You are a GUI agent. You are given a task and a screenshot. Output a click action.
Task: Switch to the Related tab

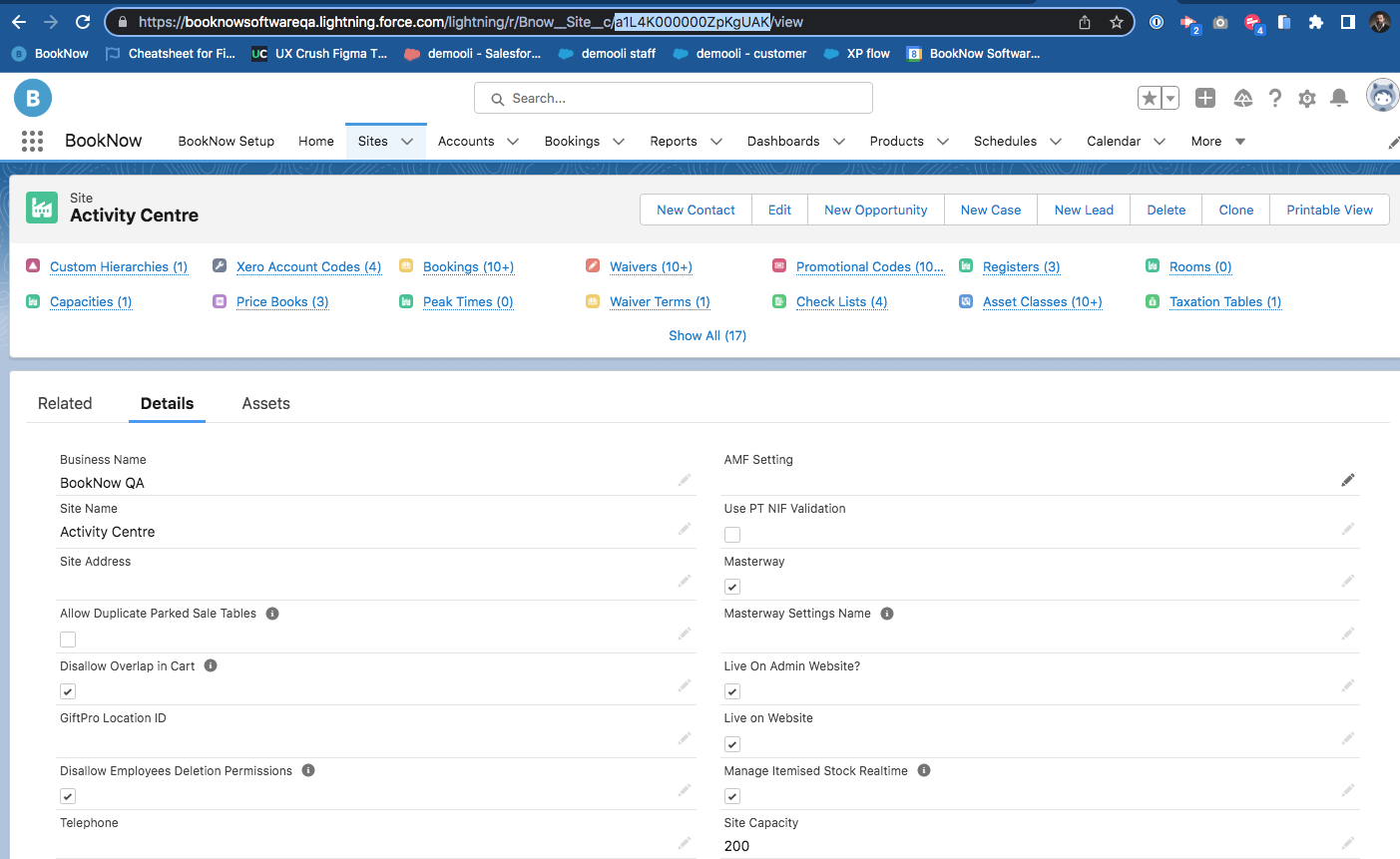(65, 403)
